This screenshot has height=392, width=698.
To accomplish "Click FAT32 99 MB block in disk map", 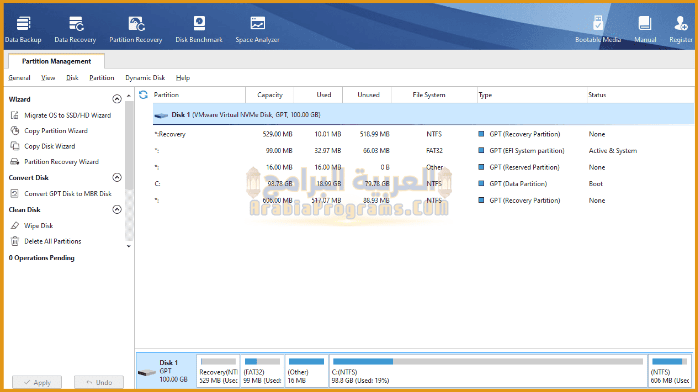I will (262, 371).
